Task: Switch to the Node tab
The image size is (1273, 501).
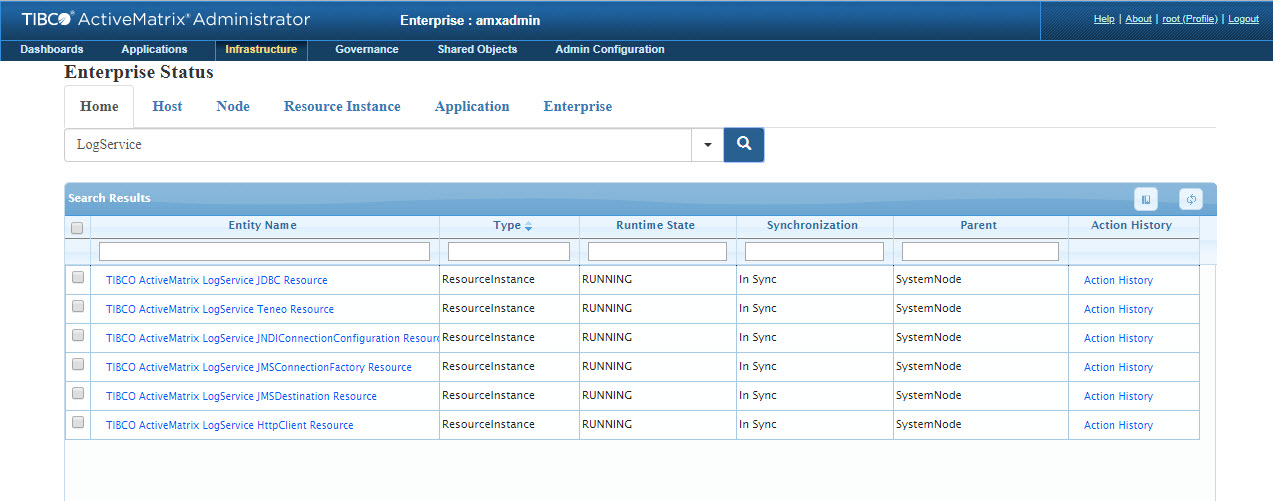Action: point(233,106)
